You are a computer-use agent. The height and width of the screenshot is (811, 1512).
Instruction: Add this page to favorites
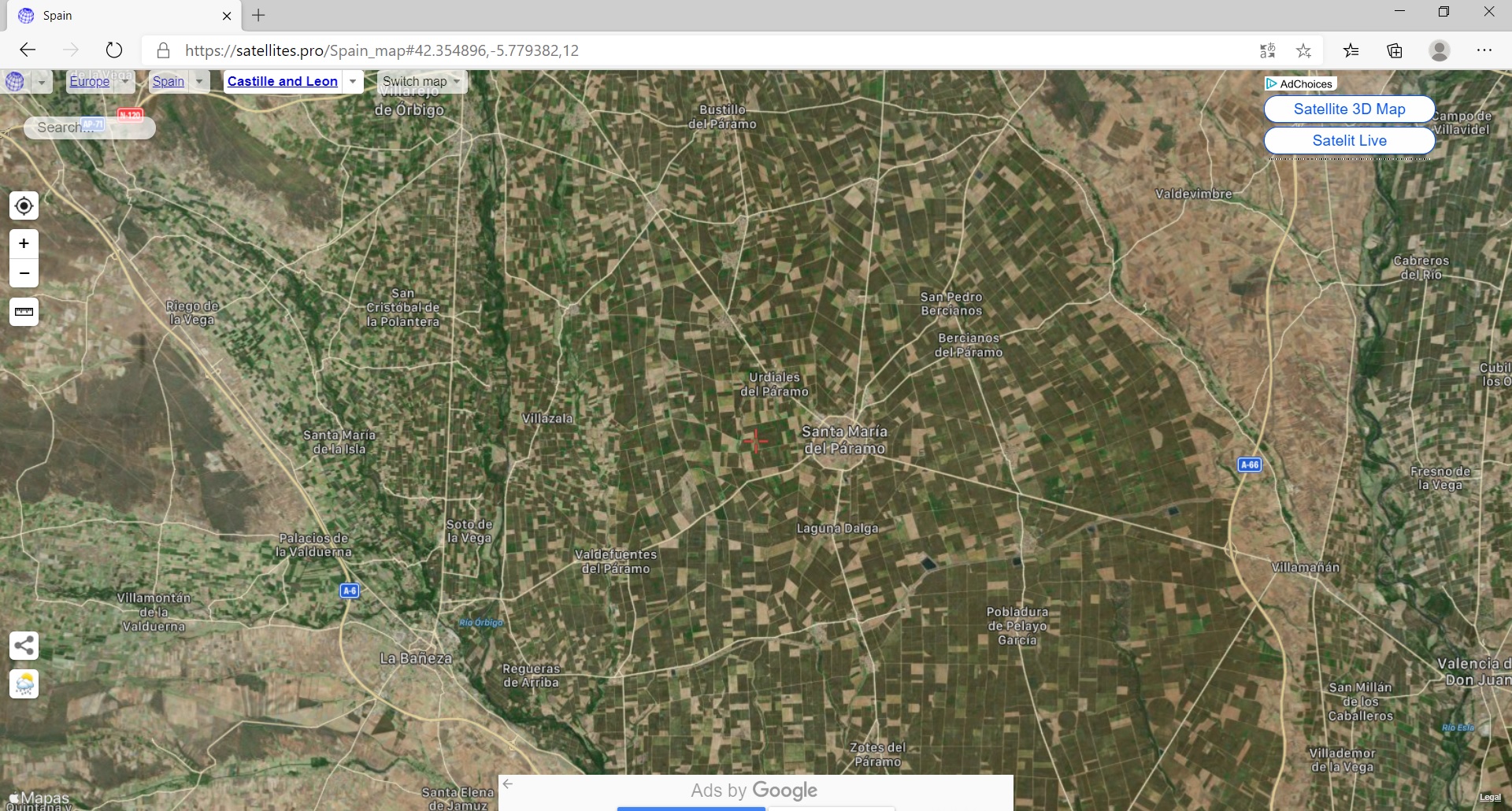tap(1304, 50)
